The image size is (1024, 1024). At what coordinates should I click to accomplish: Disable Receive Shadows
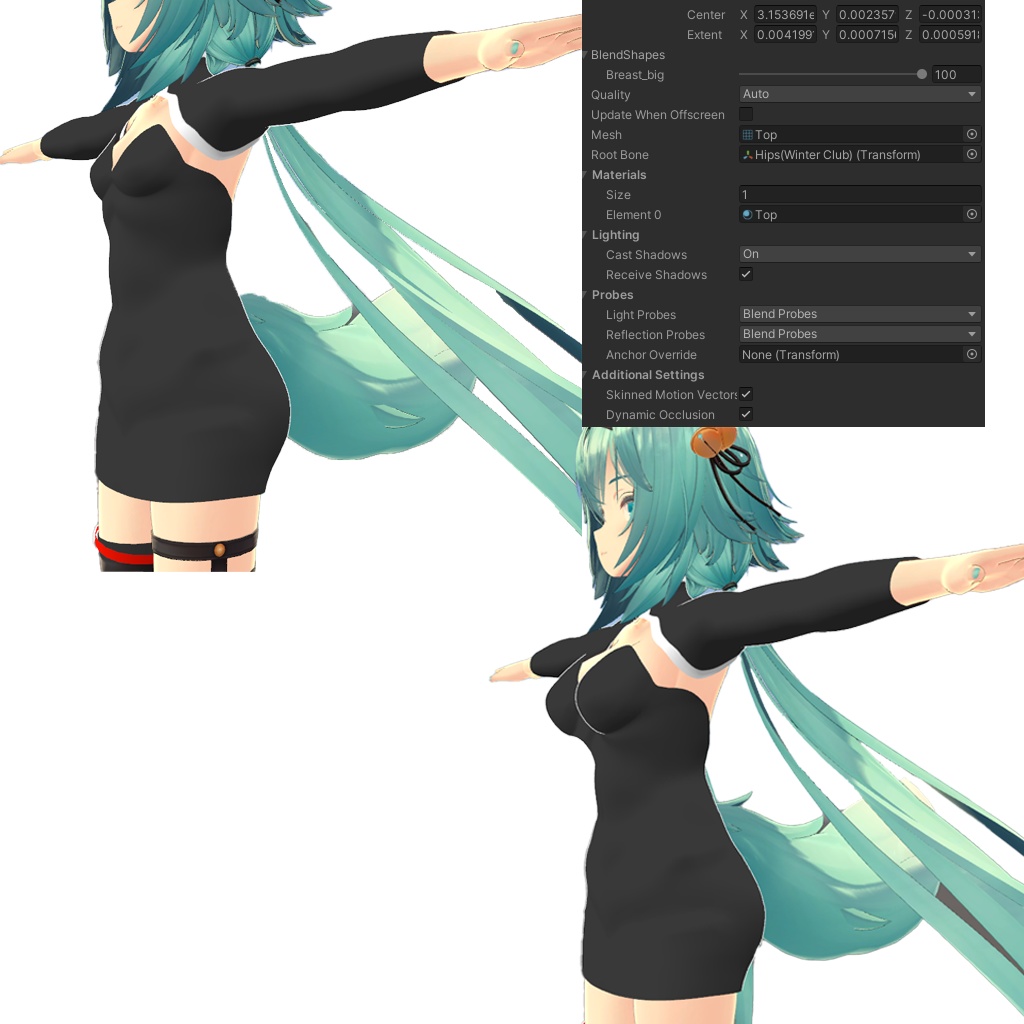tap(745, 274)
